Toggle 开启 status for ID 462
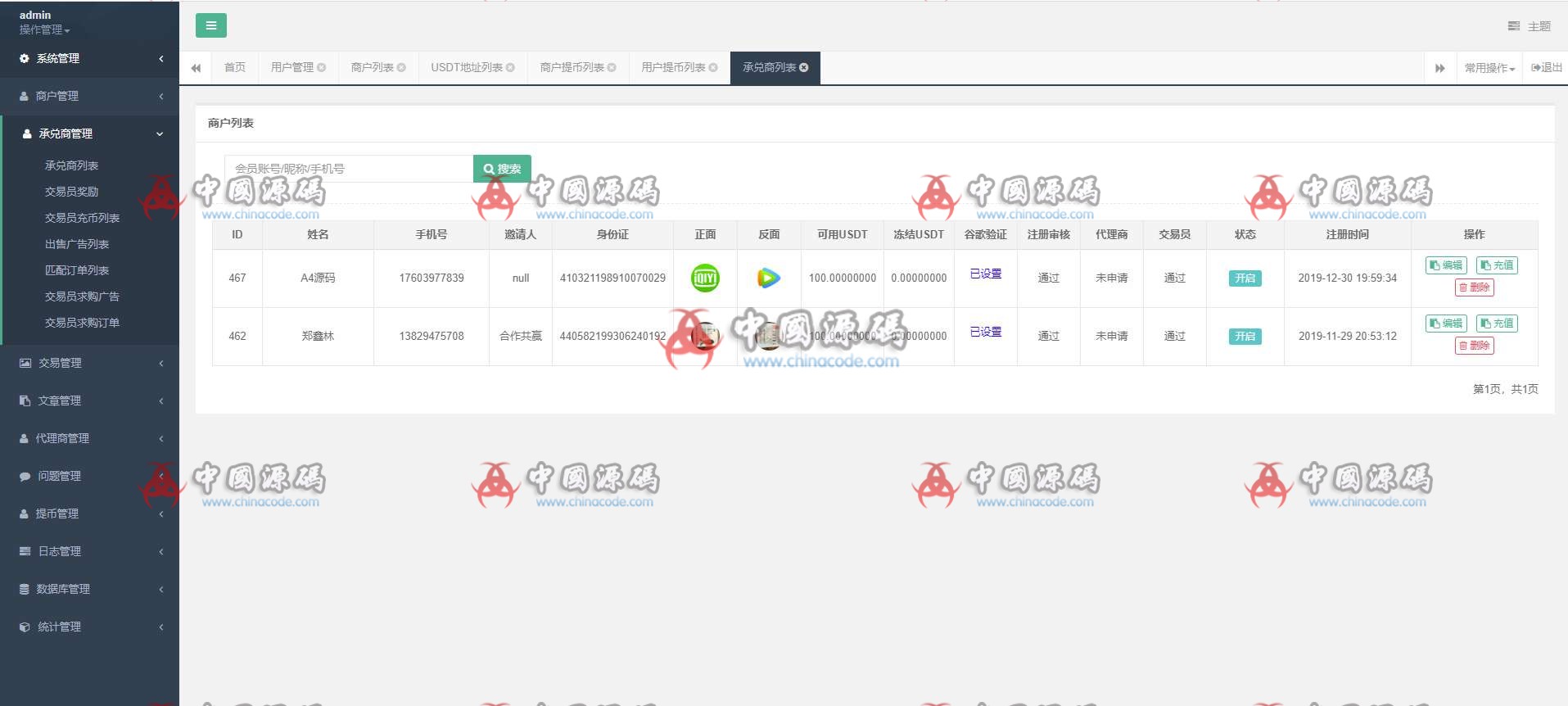 1245,337
